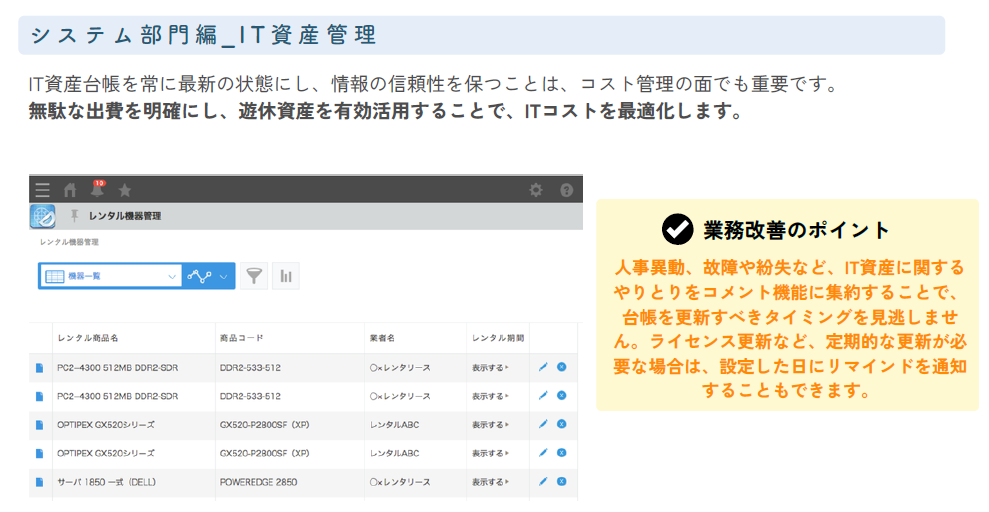Open the settings gear in header
The height and width of the screenshot is (512, 989).
tap(535, 190)
